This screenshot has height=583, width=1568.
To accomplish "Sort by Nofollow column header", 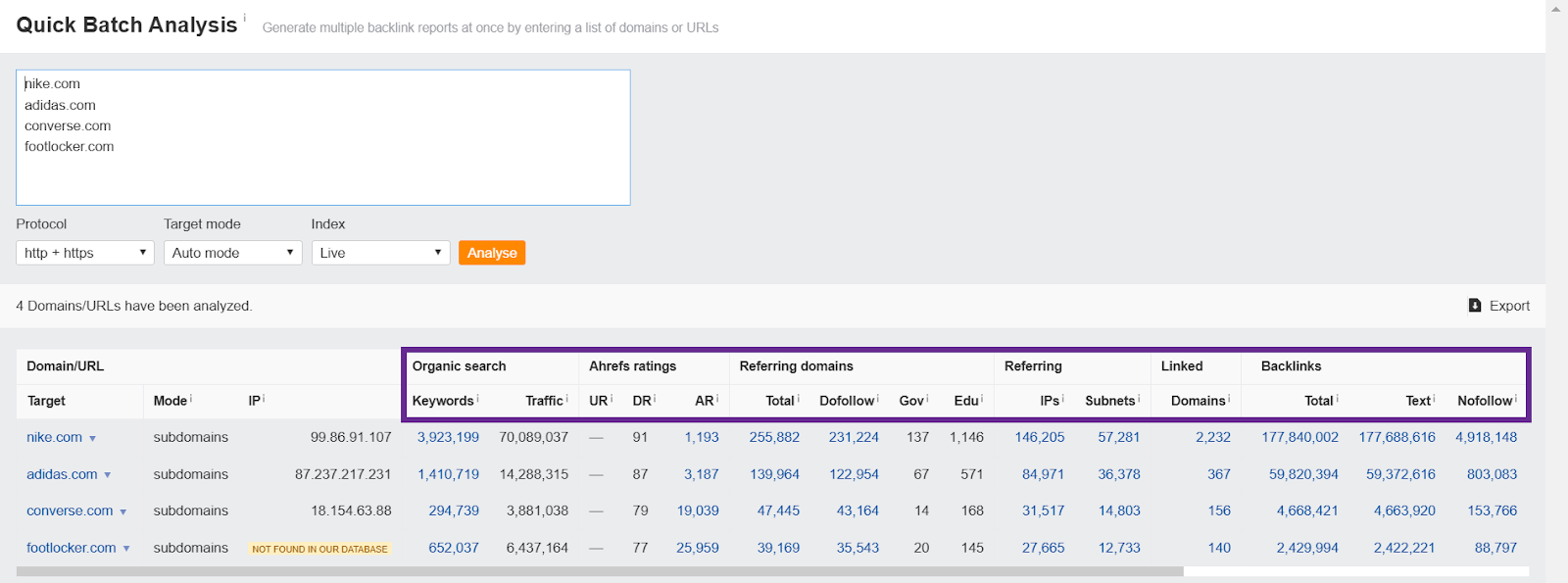I will pyautogui.click(x=1485, y=401).
